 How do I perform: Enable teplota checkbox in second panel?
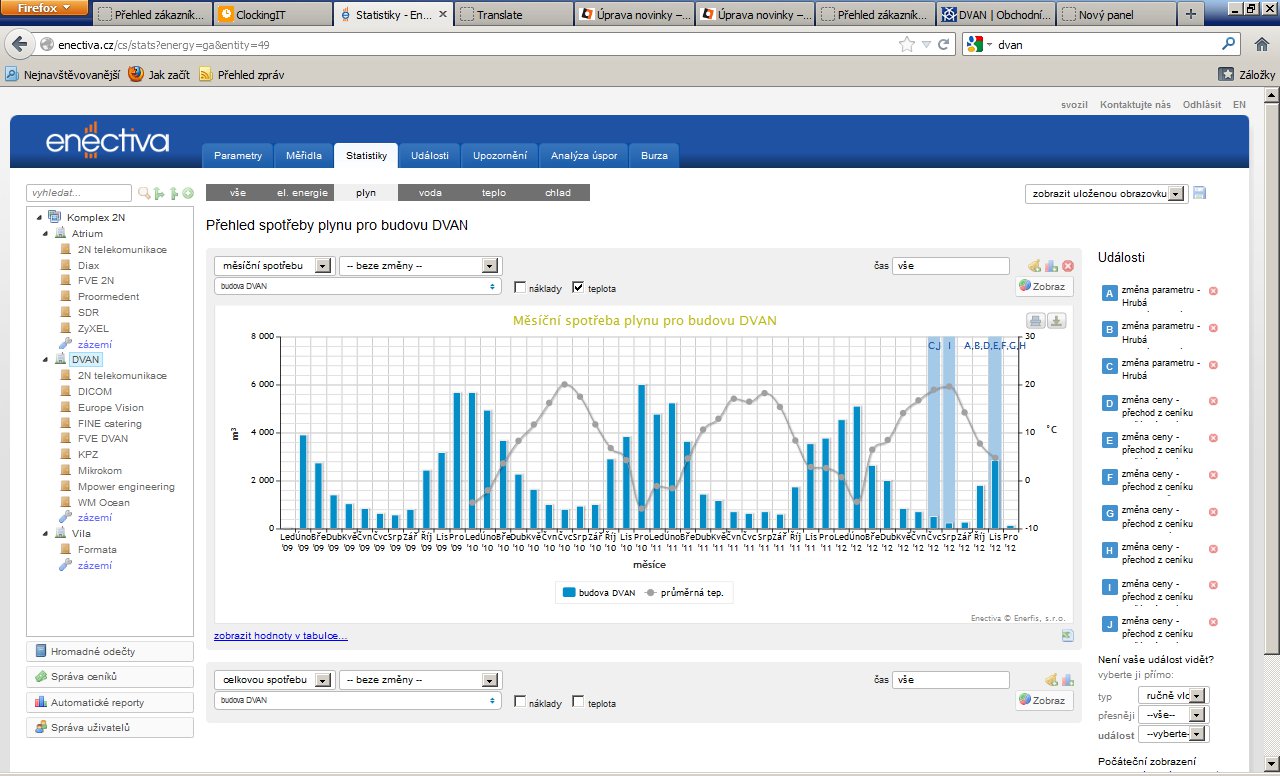578,702
